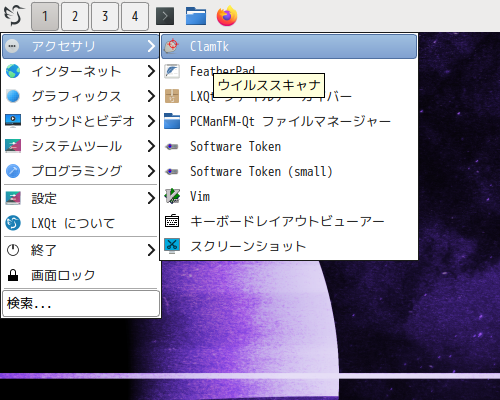The width and height of the screenshot is (500, 400).
Task: Expand the システムツール submenu arrow
Action: (151, 146)
